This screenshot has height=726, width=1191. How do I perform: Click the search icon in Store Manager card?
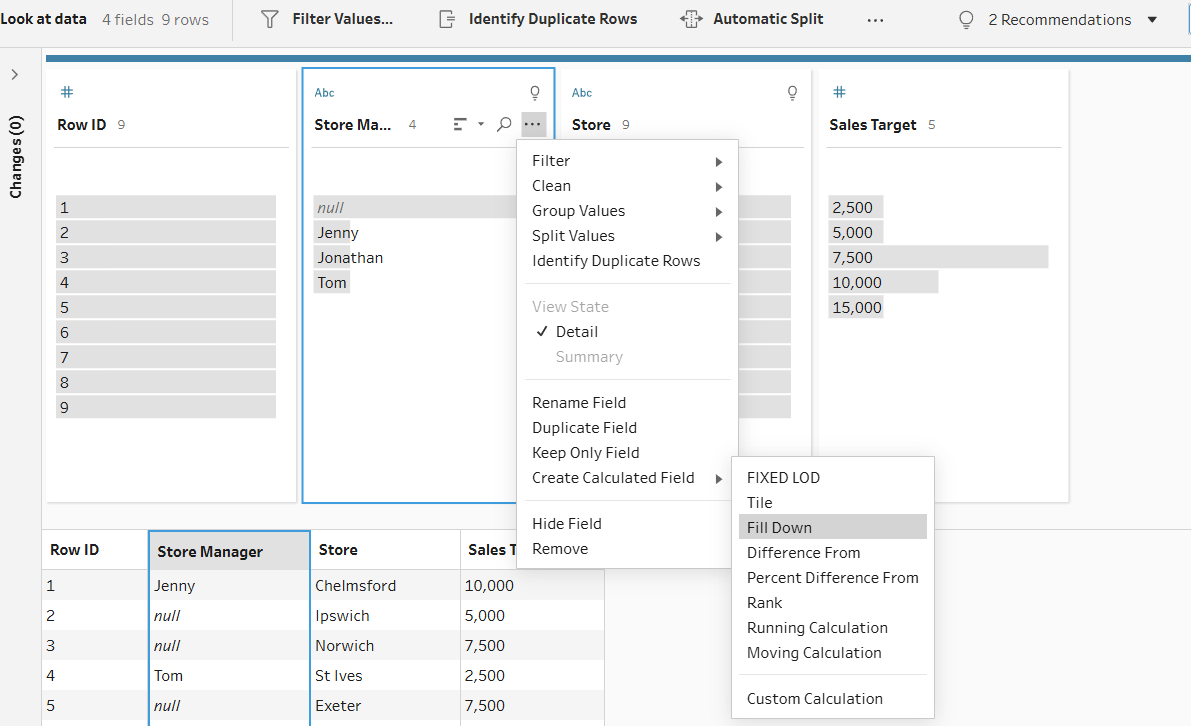pyautogui.click(x=505, y=125)
